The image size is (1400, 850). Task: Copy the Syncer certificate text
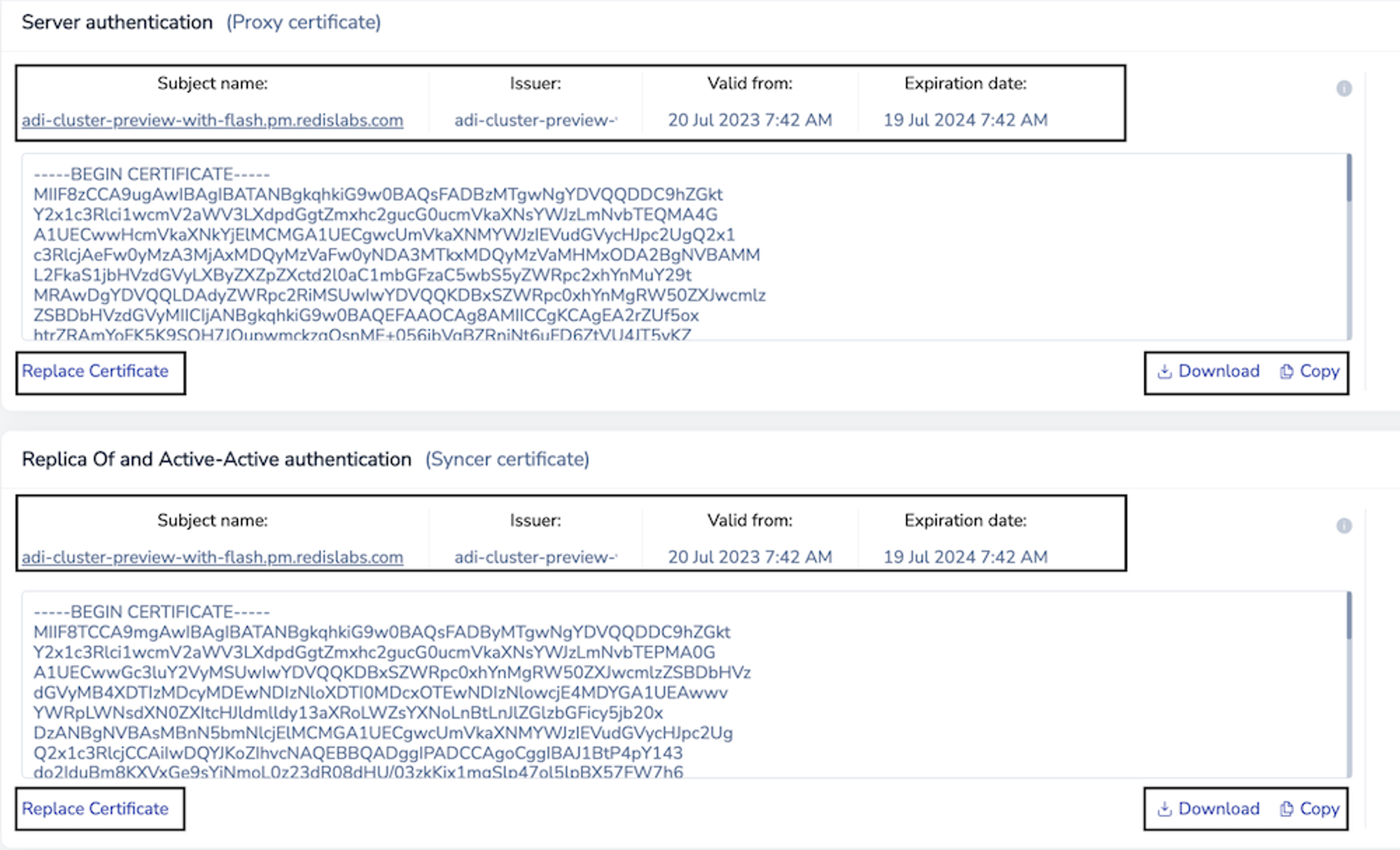click(1310, 808)
